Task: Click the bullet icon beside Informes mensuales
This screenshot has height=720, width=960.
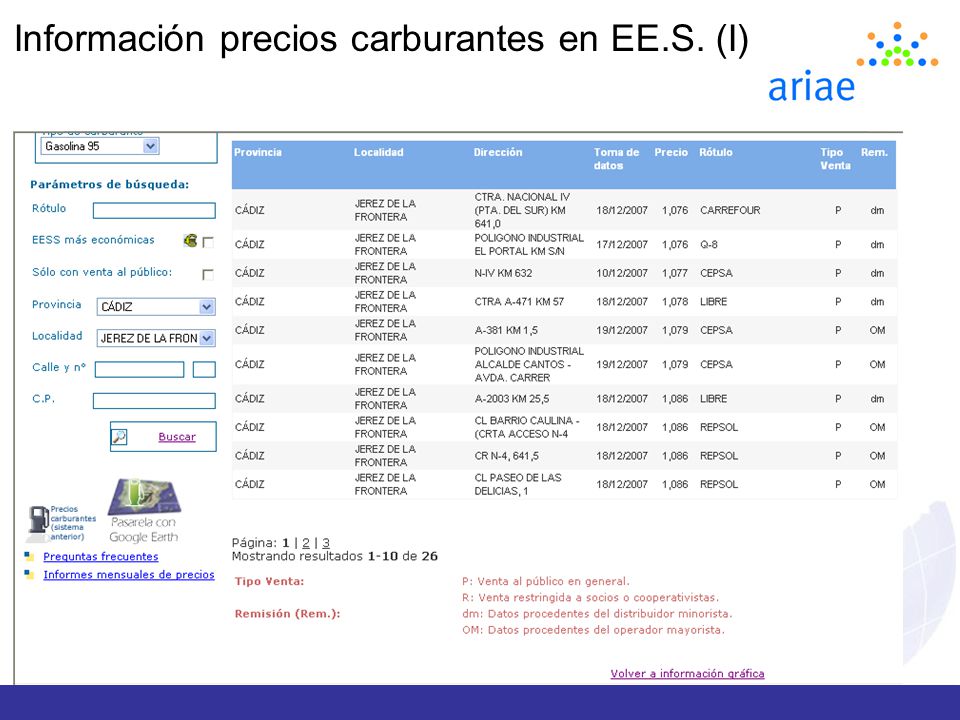Action: 29,574
